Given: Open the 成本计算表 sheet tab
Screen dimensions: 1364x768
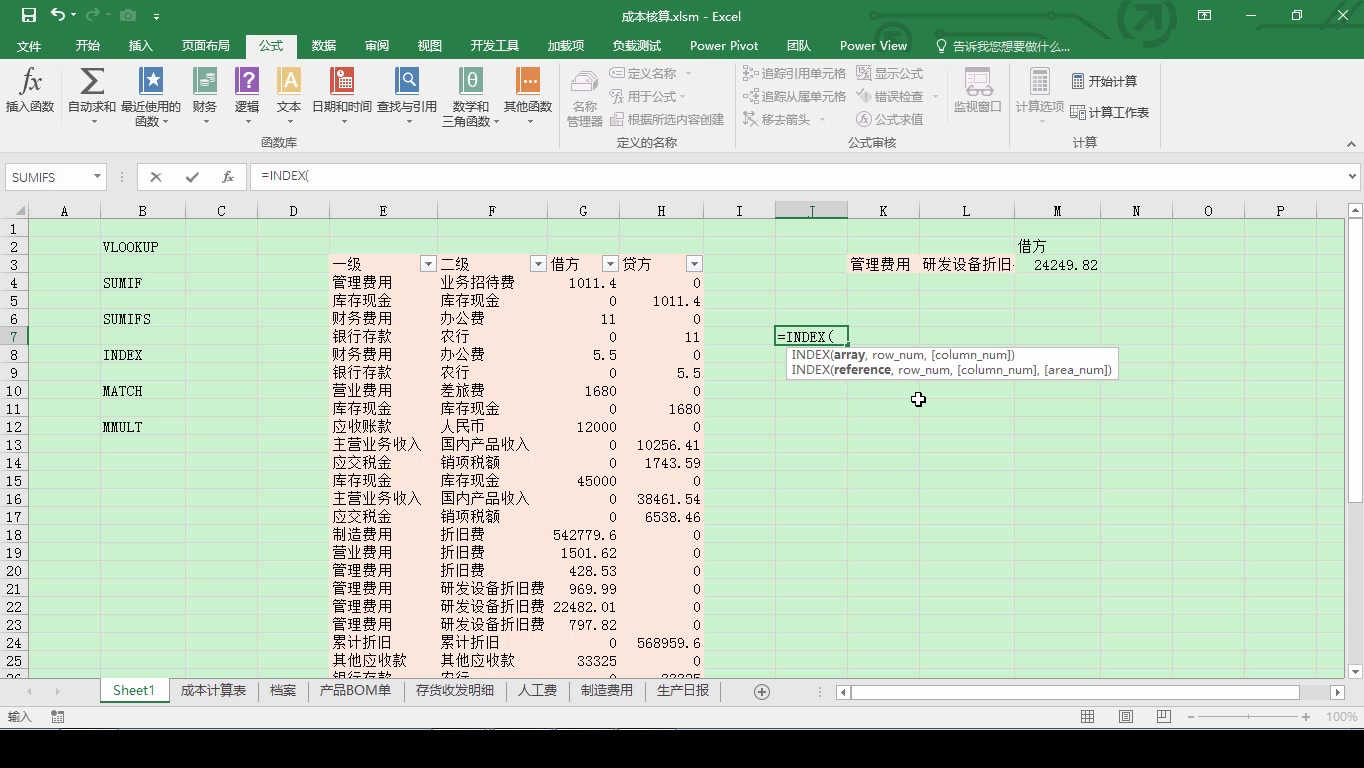Looking at the screenshot, I should 213,690.
